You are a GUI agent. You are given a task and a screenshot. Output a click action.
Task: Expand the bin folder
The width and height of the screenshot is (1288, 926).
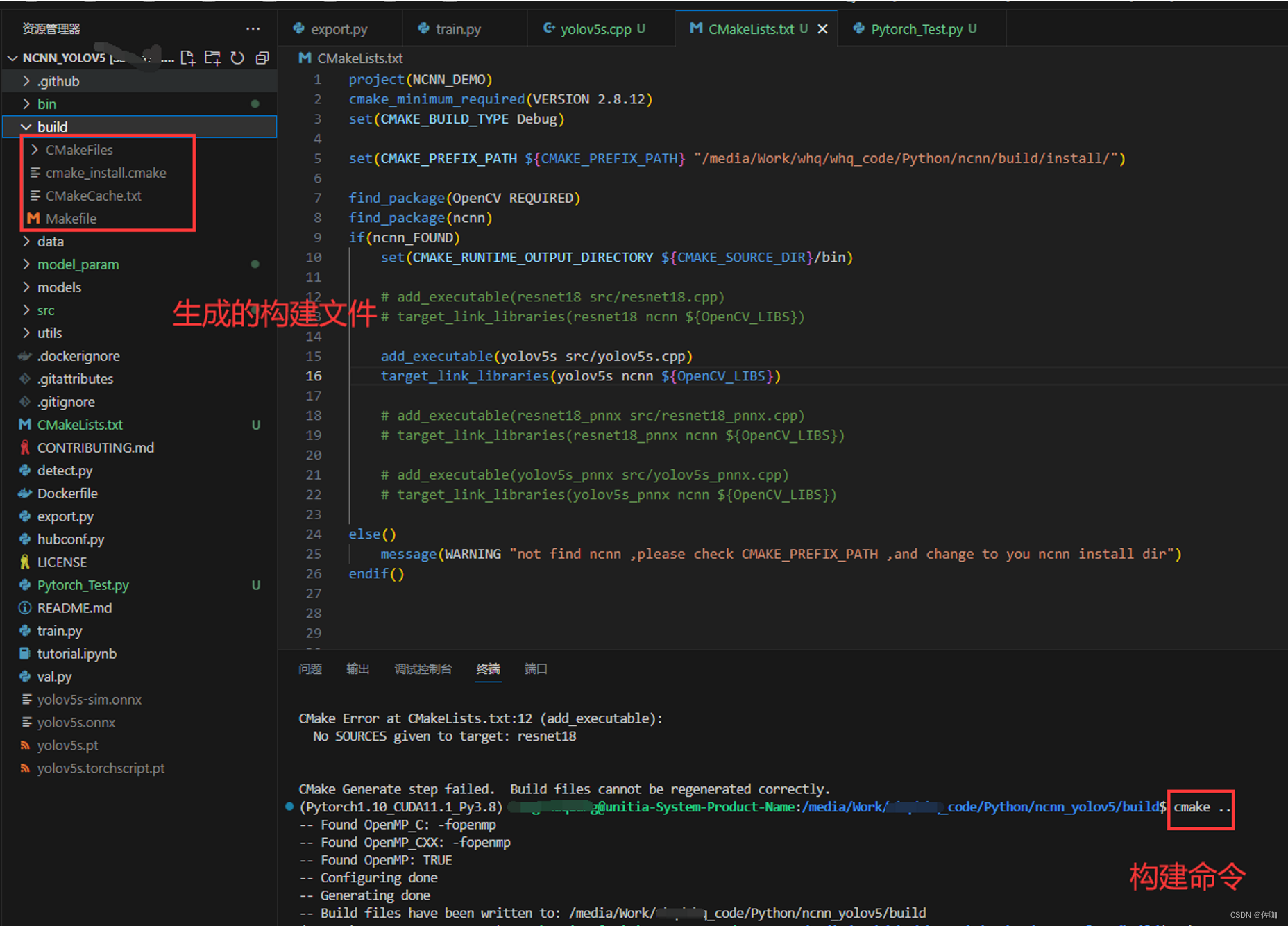(139, 104)
